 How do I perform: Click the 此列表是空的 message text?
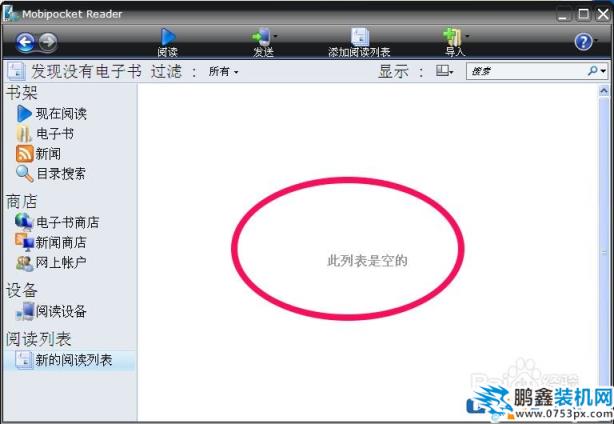[x=367, y=261]
